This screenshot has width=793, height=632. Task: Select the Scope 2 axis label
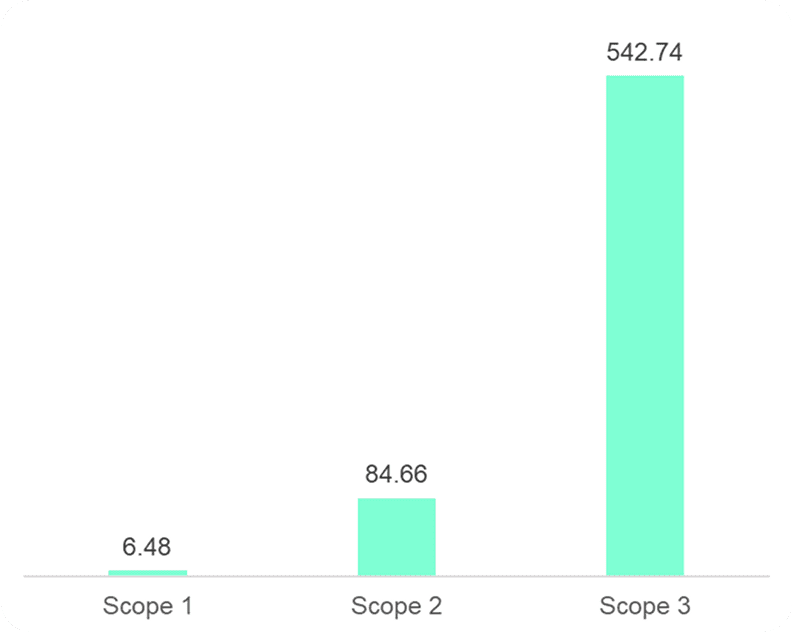[x=396, y=606]
